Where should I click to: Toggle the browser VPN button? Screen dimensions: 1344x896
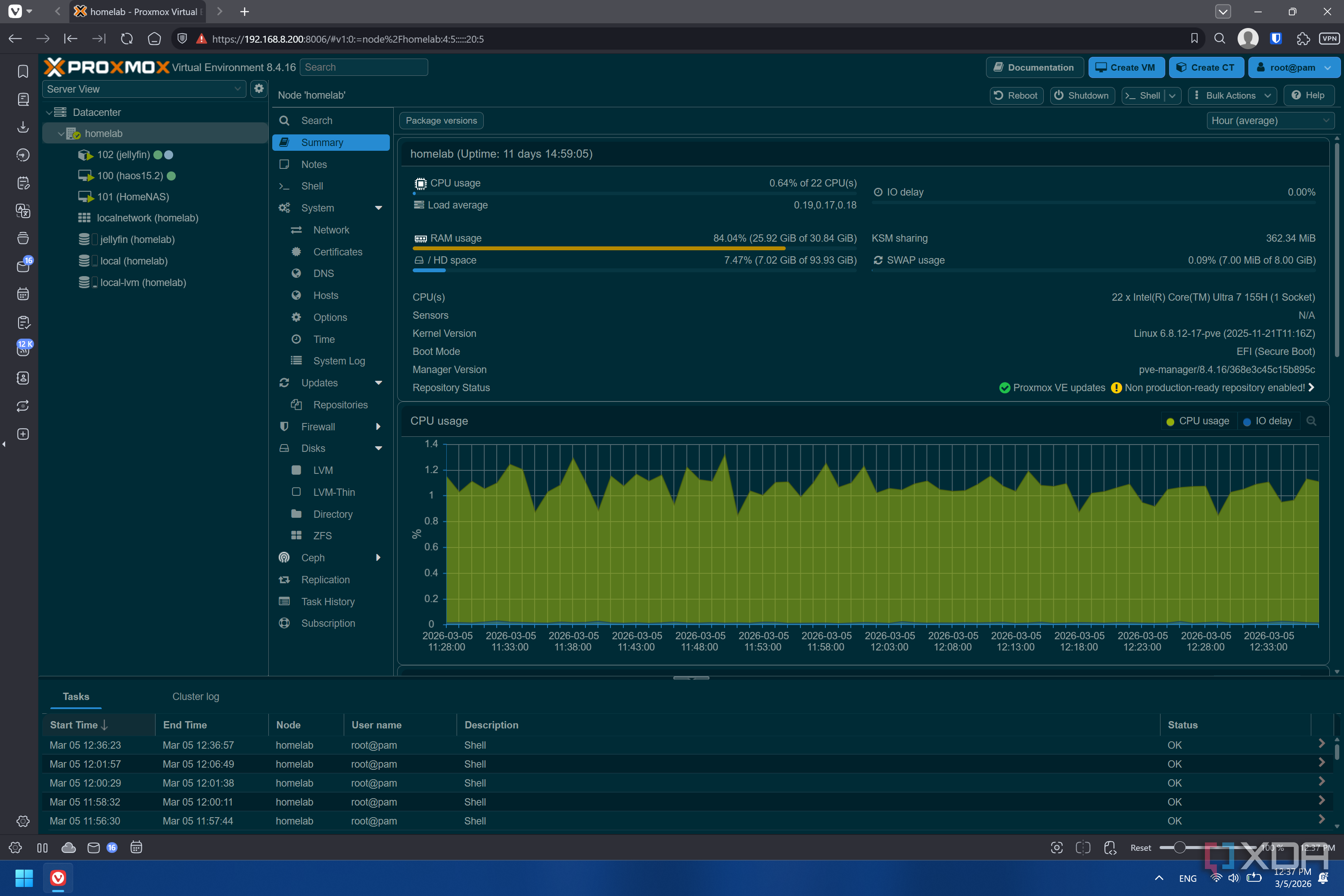pos(1329,39)
